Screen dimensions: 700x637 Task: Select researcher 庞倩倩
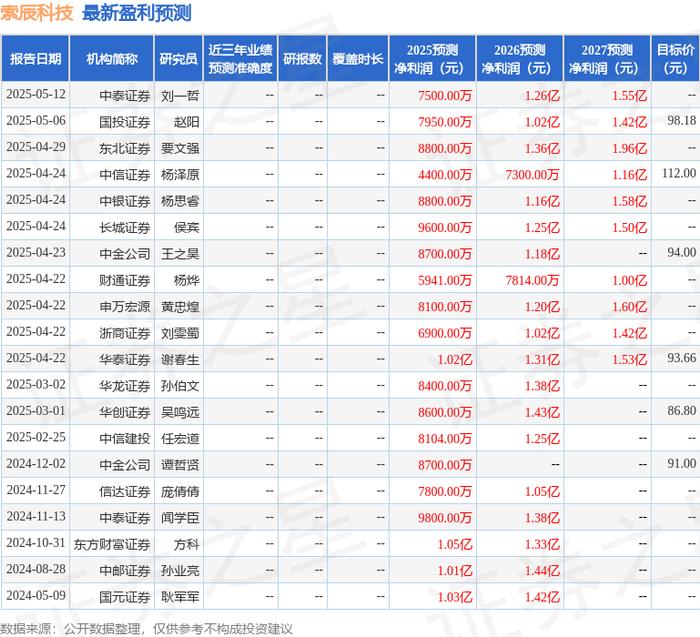pos(180,491)
